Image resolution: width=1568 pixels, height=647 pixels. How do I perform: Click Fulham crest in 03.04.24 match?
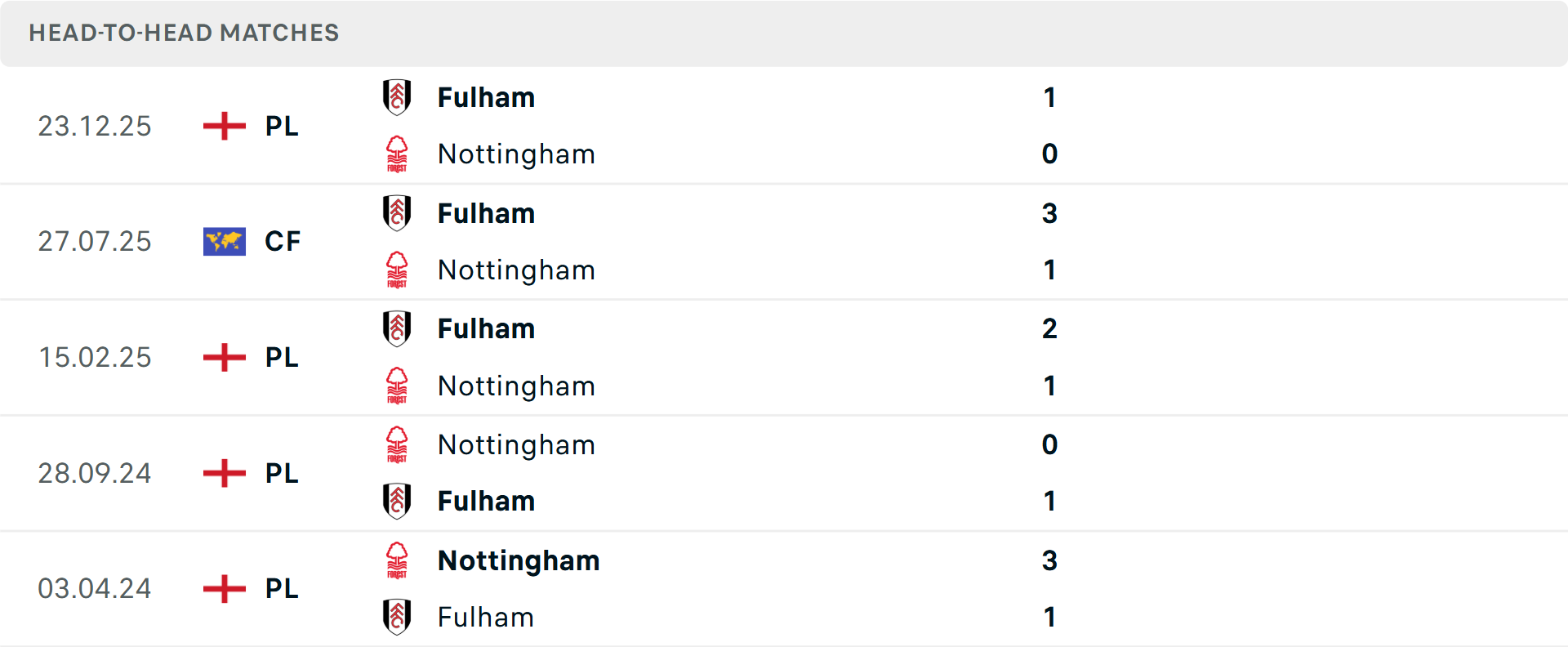[x=397, y=617]
